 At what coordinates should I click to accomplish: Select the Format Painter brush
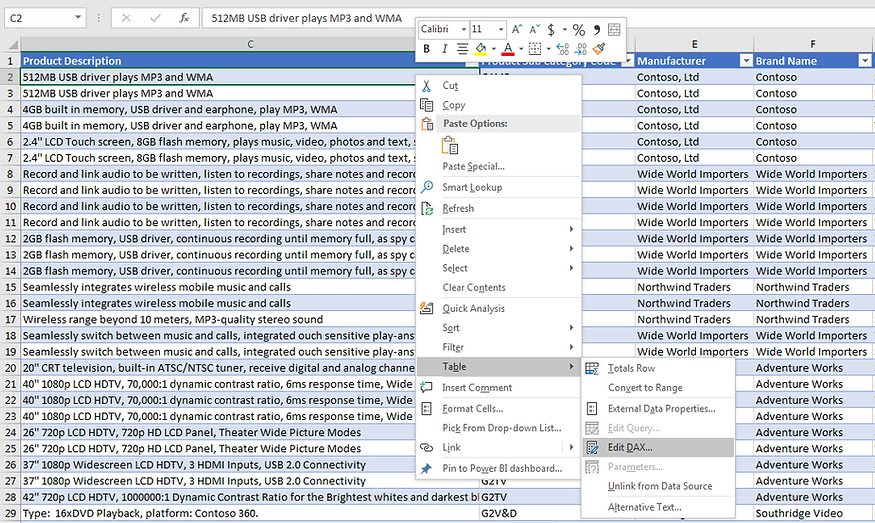click(599, 49)
